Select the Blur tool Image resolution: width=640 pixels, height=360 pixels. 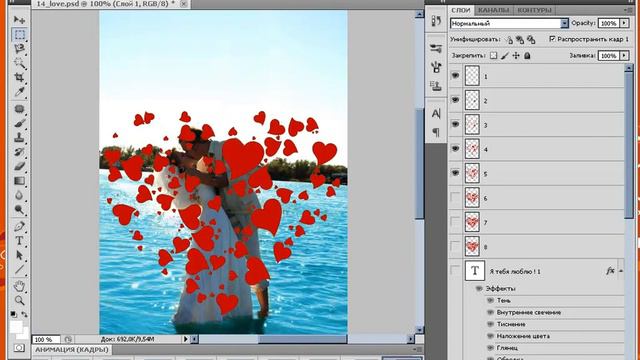coord(19,195)
